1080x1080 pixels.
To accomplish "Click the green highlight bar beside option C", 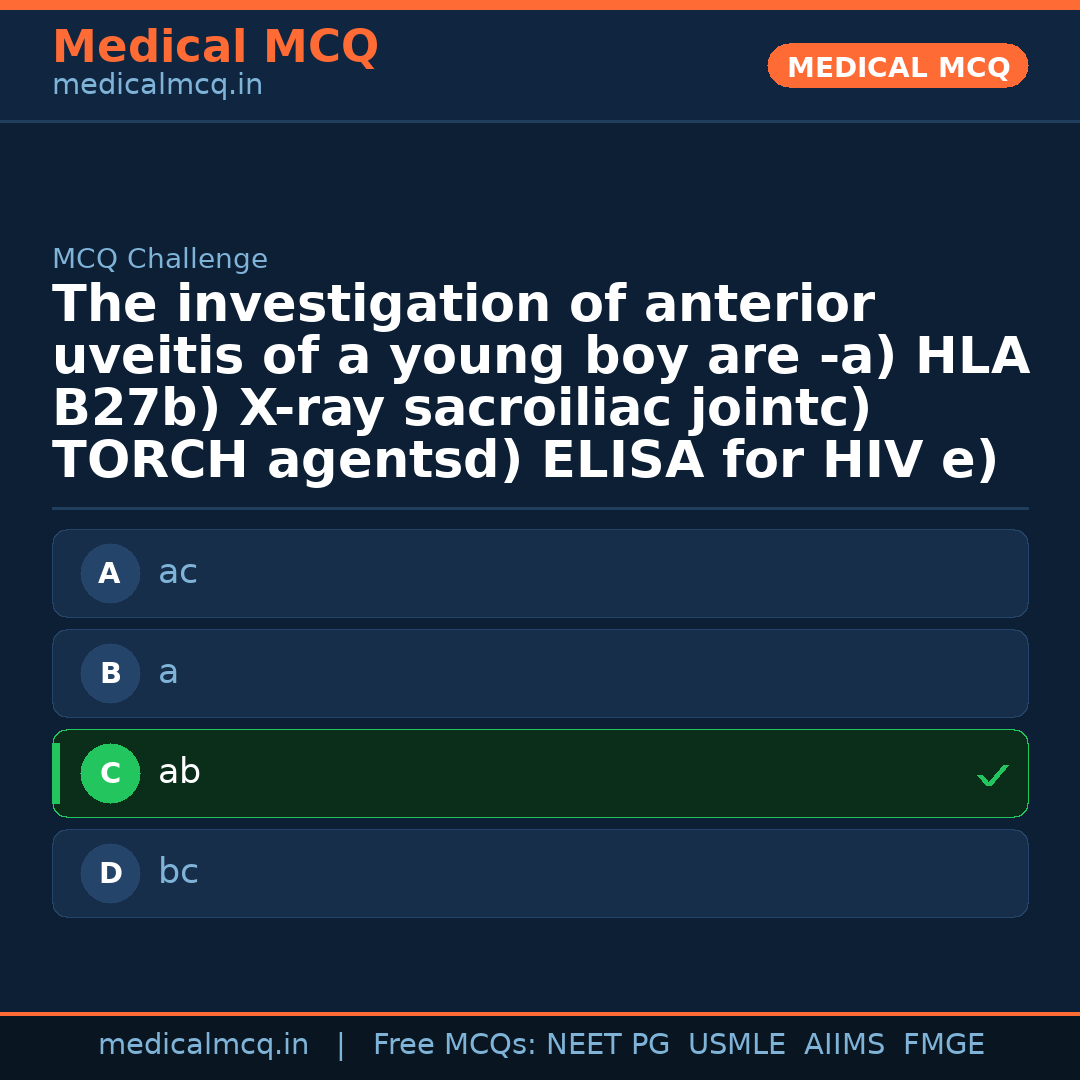I will pyautogui.click(x=55, y=773).
